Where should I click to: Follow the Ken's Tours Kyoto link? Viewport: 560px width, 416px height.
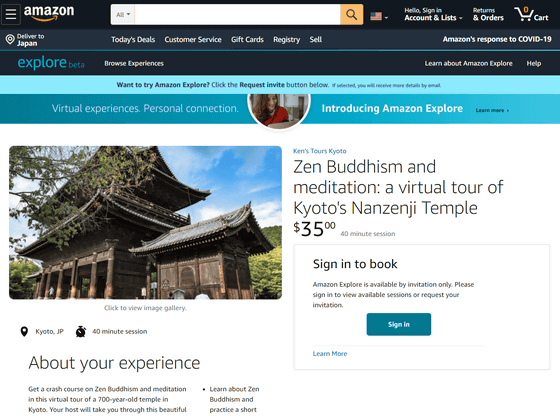click(320, 151)
